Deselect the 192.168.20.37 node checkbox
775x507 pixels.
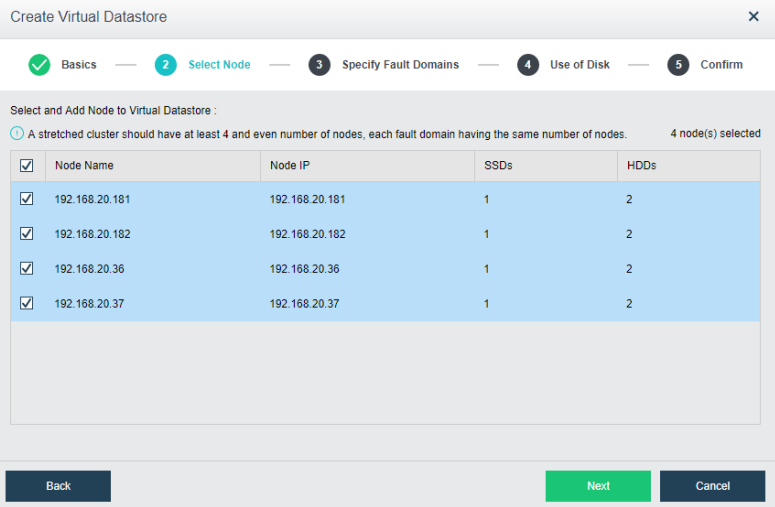(27, 303)
